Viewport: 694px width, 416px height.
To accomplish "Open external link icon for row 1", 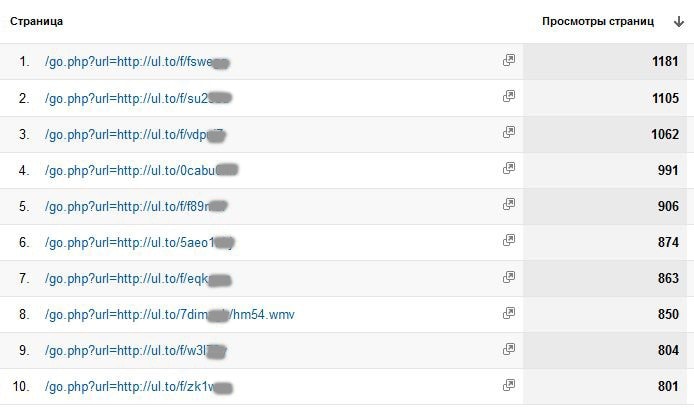I will coord(509,61).
